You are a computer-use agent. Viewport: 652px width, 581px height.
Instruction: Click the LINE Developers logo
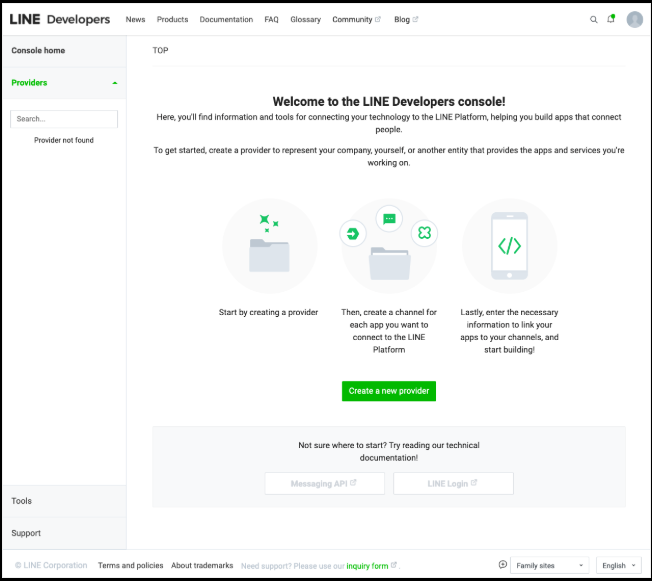coord(60,19)
